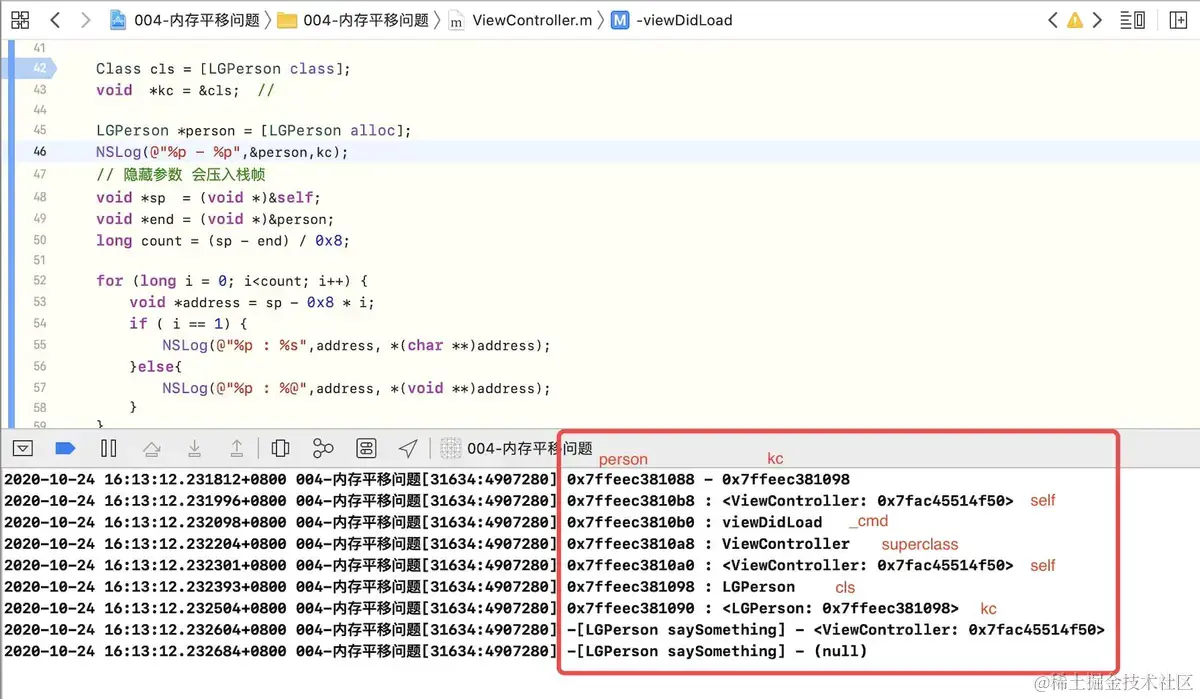Image resolution: width=1200 pixels, height=699 pixels.
Task: Click console line '0x7ffeec381090 : <LGPerson'
Action: pyautogui.click(x=763, y=608)
